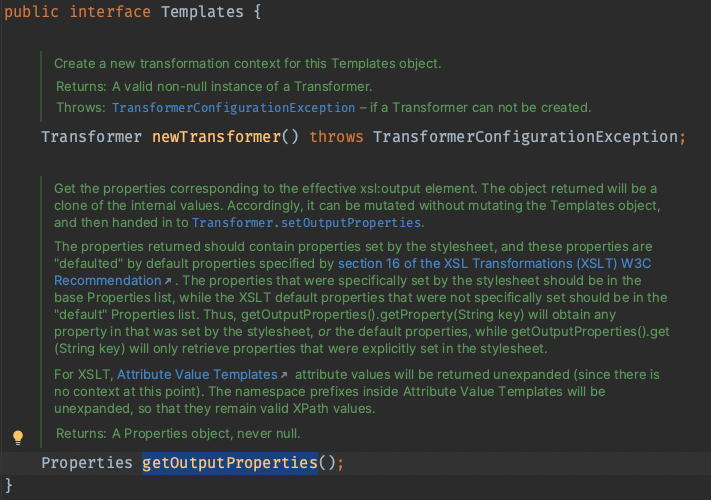Click the Properties return type
The width and height of the screenshot is (711, 500).
coord(86,463)
